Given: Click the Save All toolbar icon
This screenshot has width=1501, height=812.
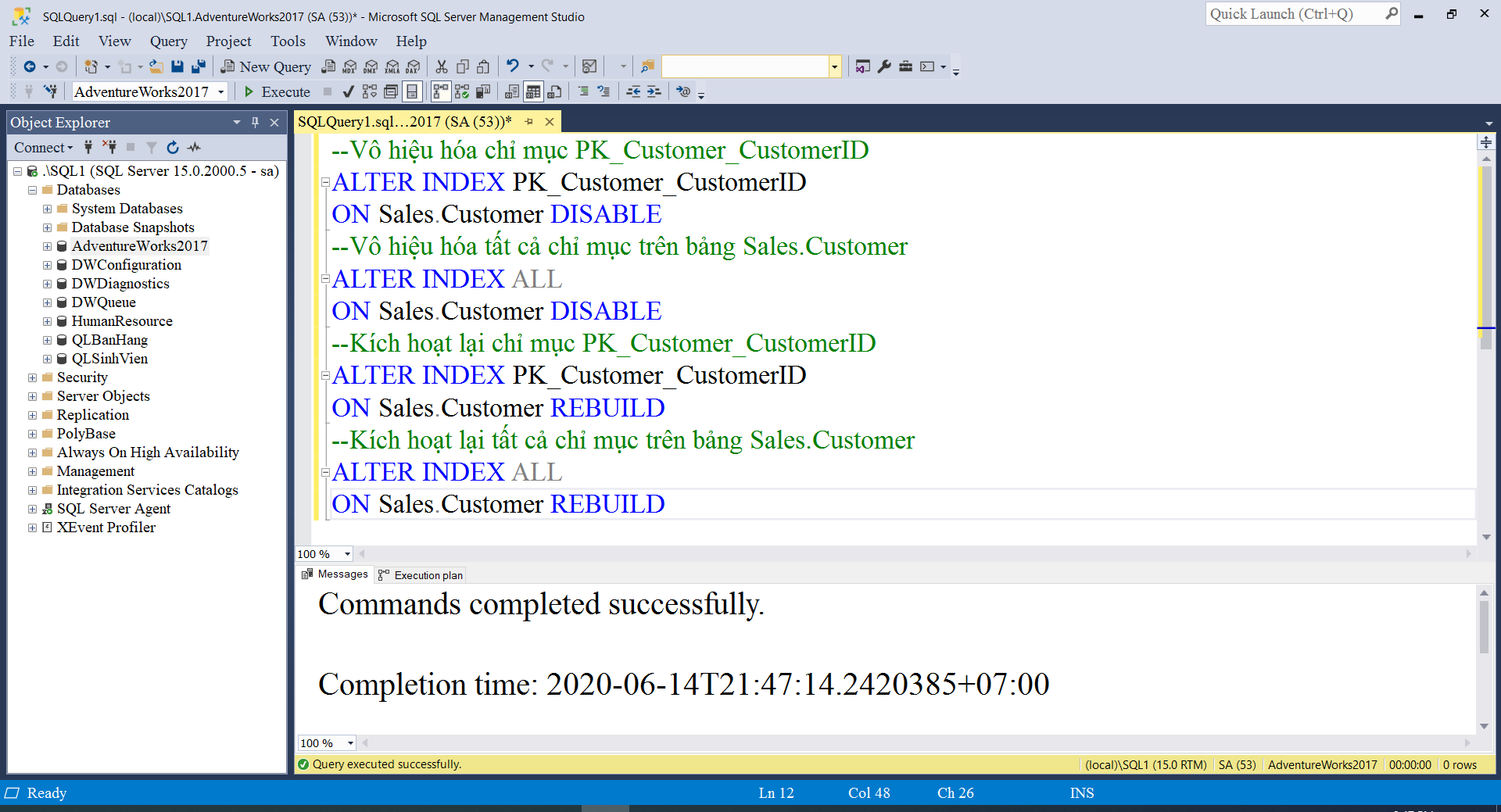Looking at the screenshot, I should [199, 66].
